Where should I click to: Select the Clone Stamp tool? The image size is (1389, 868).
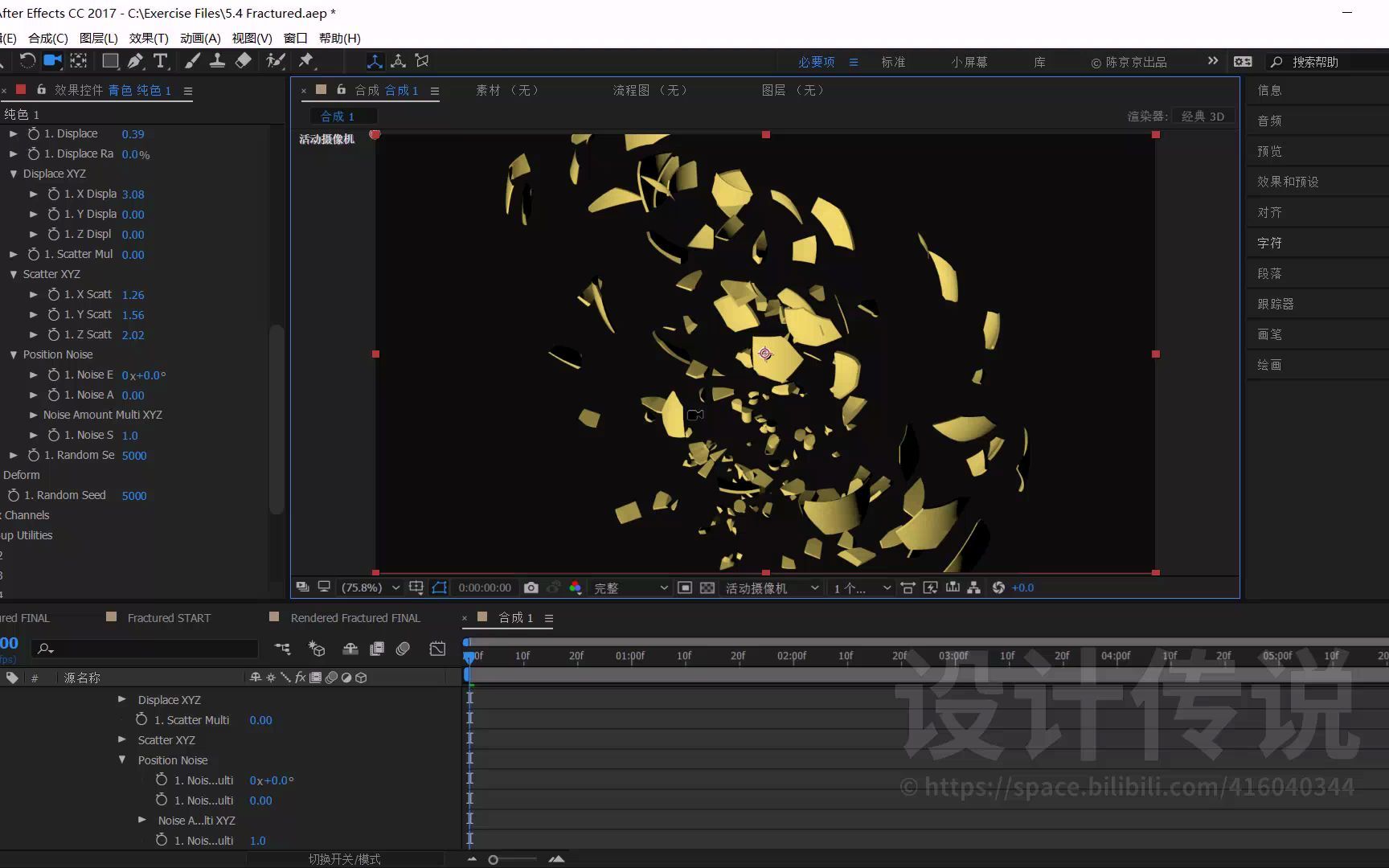(x=217, y=61)
